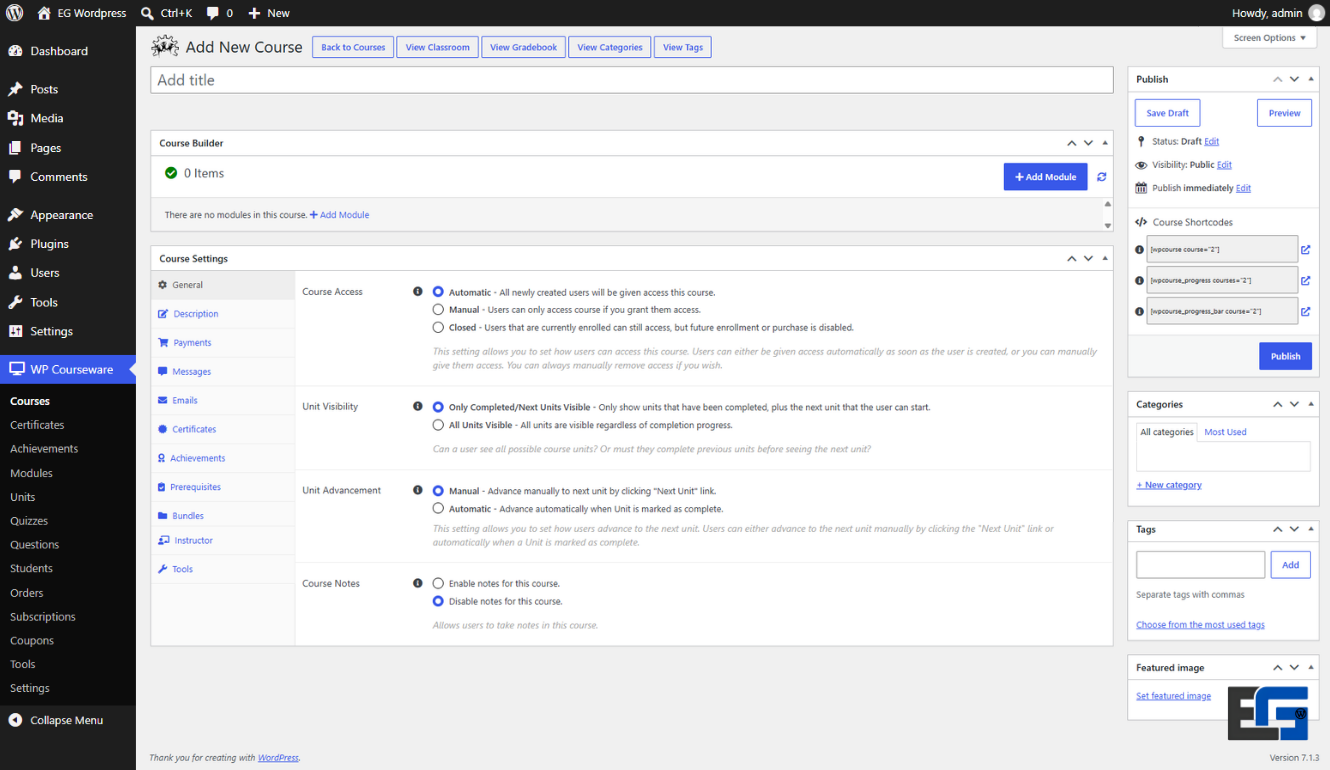Click the Plugins icon in sidebar
This screenshot has width=1330, height=770.
click(x=15, y=244)
